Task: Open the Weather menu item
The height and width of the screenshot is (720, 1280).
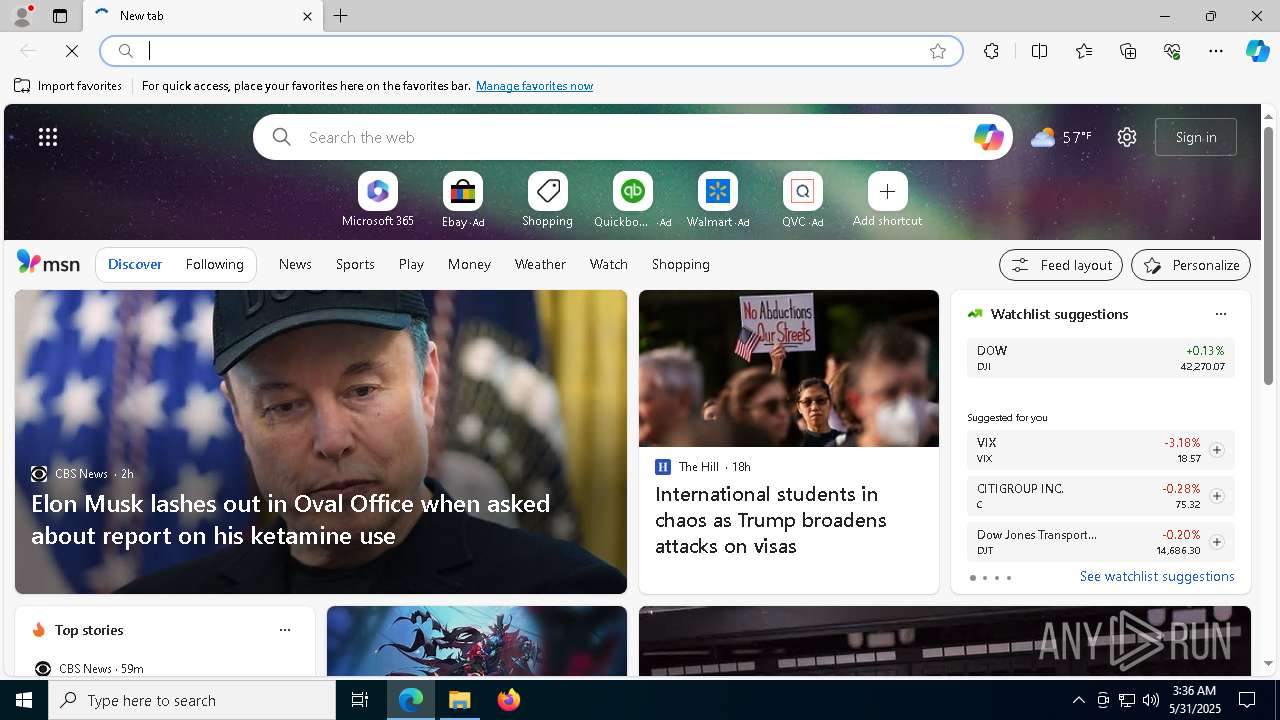Action: click(540, 264)
